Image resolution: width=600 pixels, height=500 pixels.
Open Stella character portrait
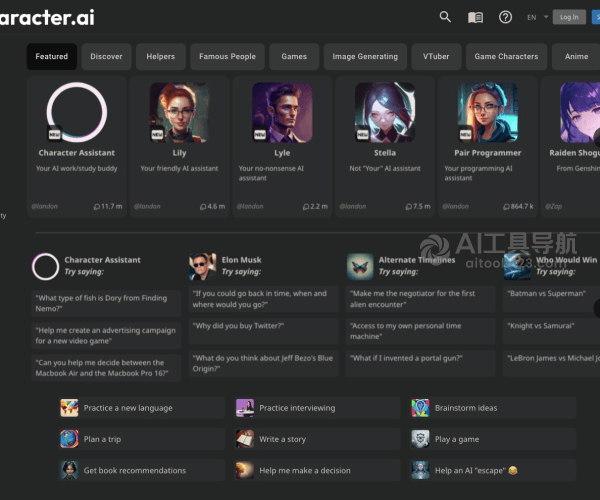coord(385,112)
